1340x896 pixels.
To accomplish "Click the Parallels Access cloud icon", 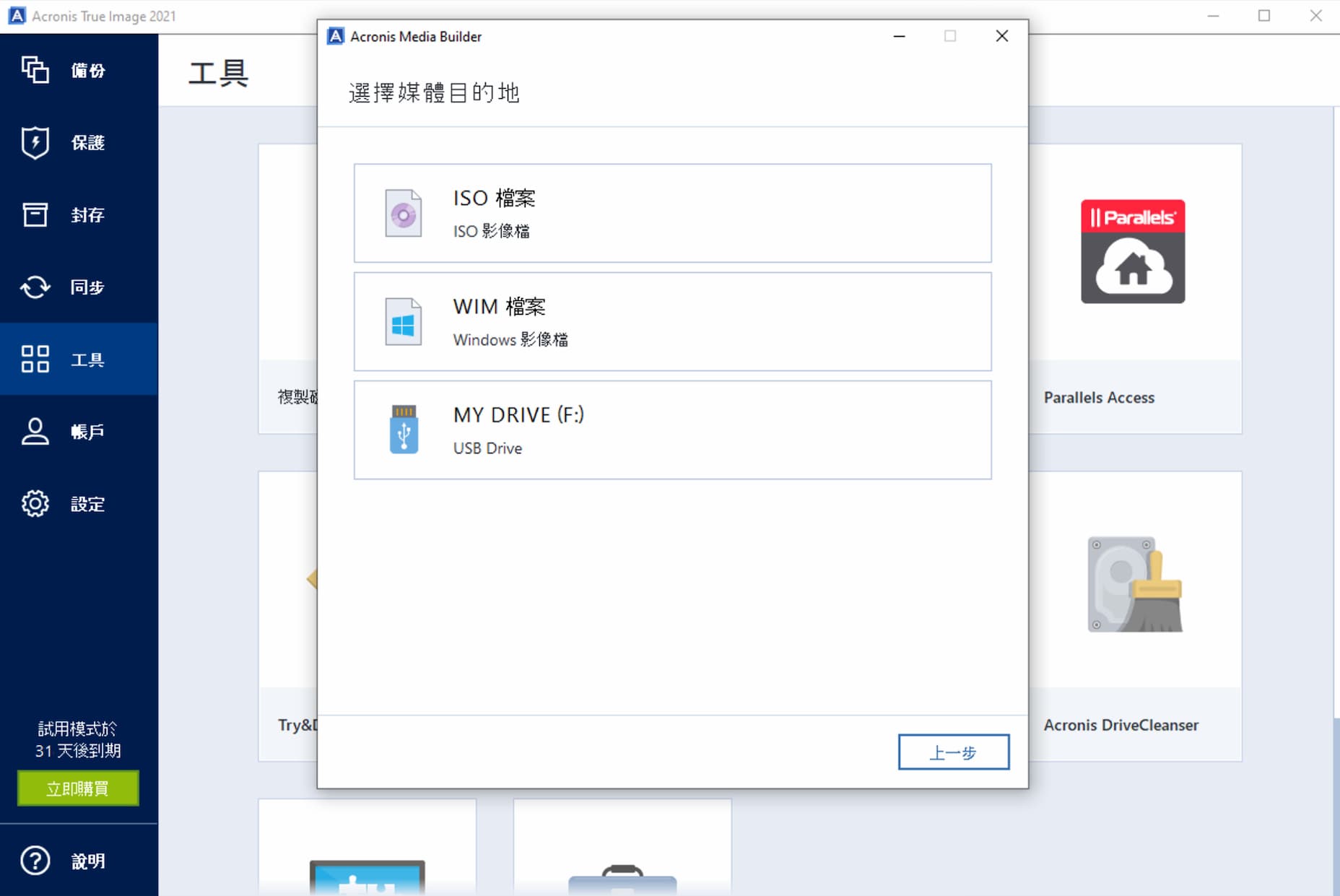I will click(1132, 251).
